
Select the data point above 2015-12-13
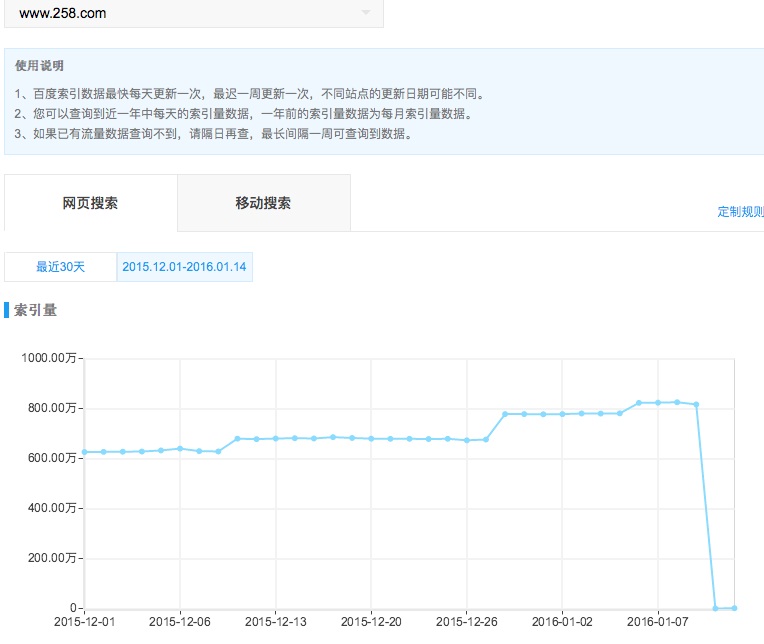tap(276, 438)
